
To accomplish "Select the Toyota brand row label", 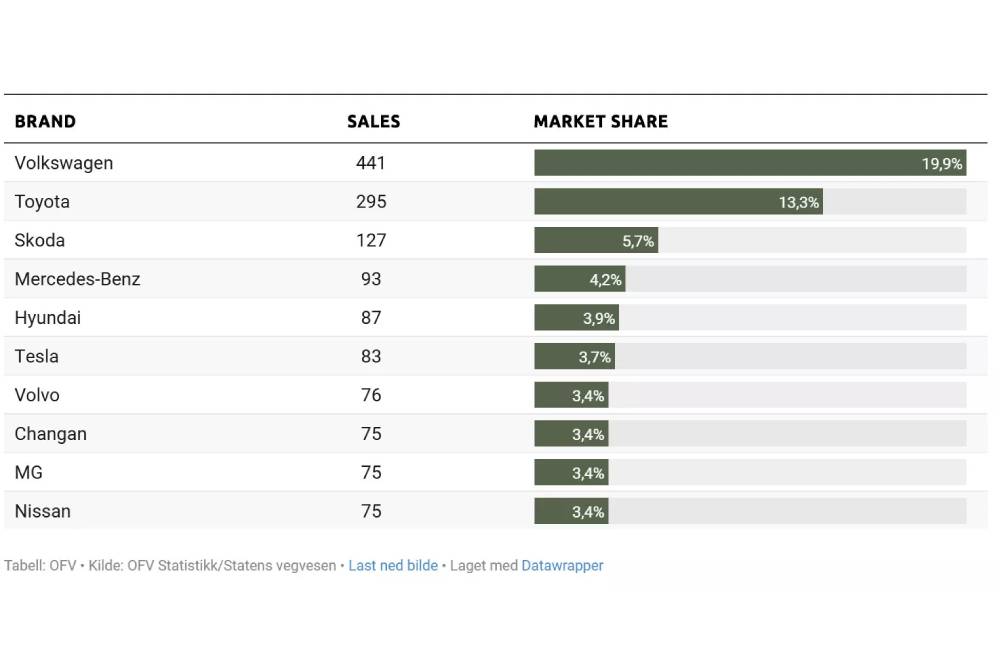I will (42, 202).
